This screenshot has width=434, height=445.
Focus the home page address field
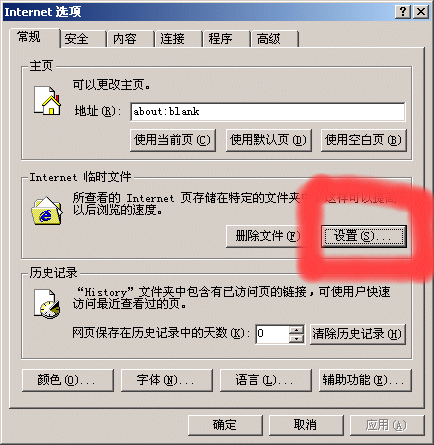(268, 111)
